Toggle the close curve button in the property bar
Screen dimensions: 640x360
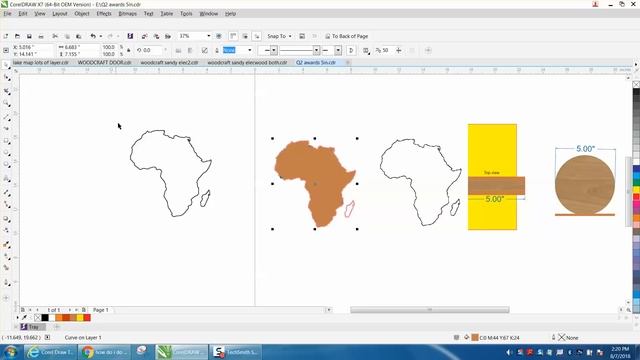351,50
